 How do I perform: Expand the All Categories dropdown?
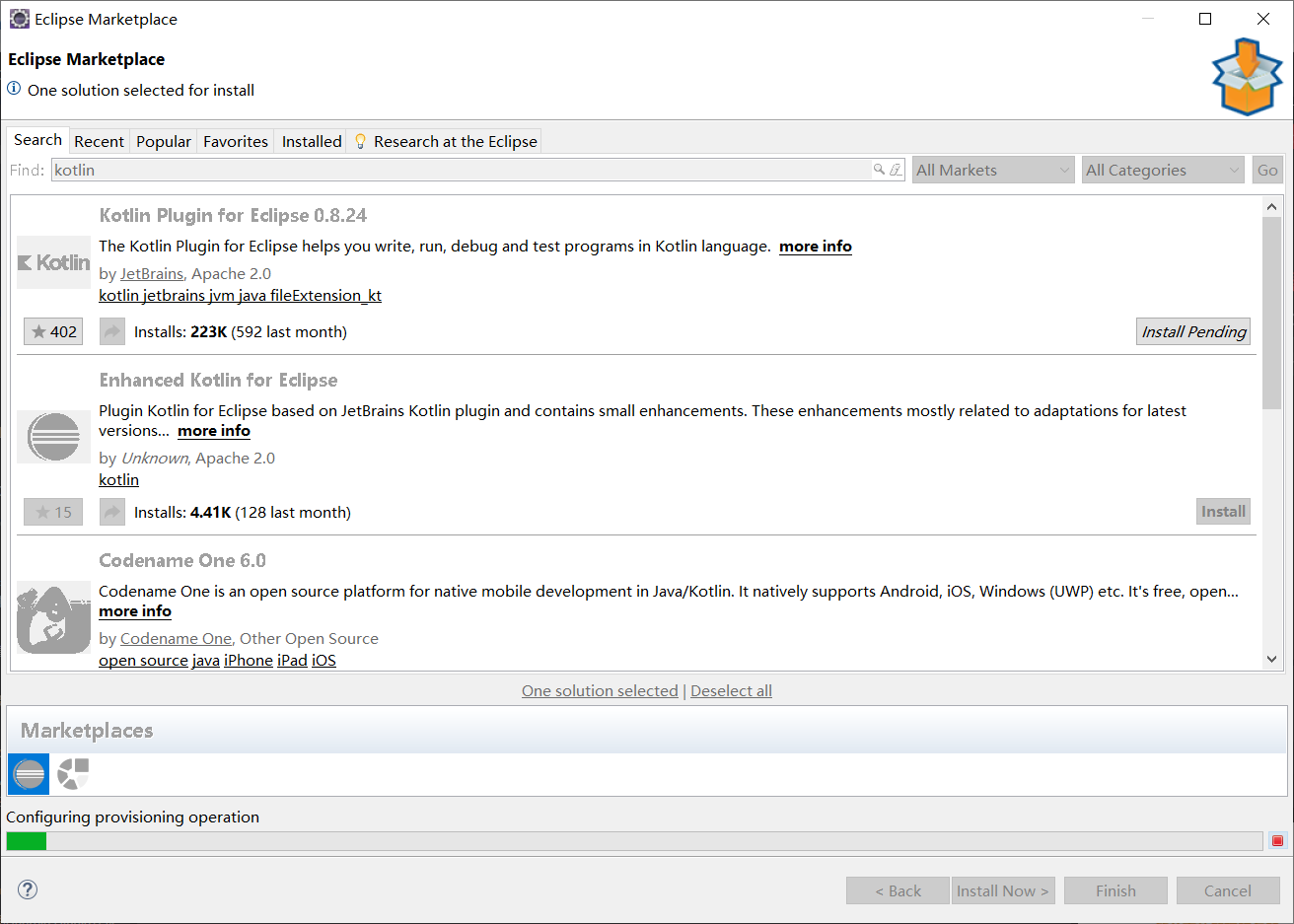[x=1163, y=170]
